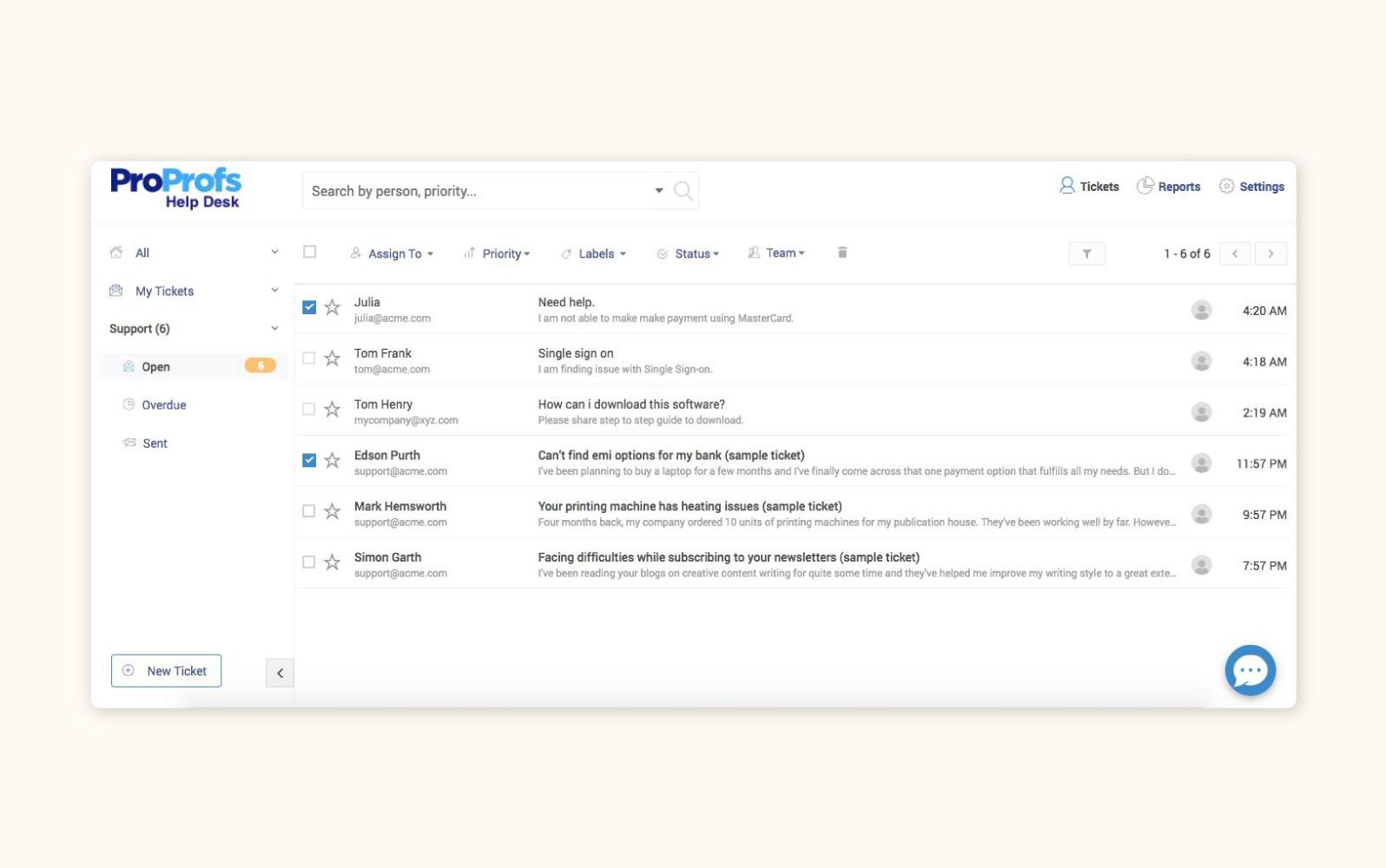Open My Tickets view

164,291
